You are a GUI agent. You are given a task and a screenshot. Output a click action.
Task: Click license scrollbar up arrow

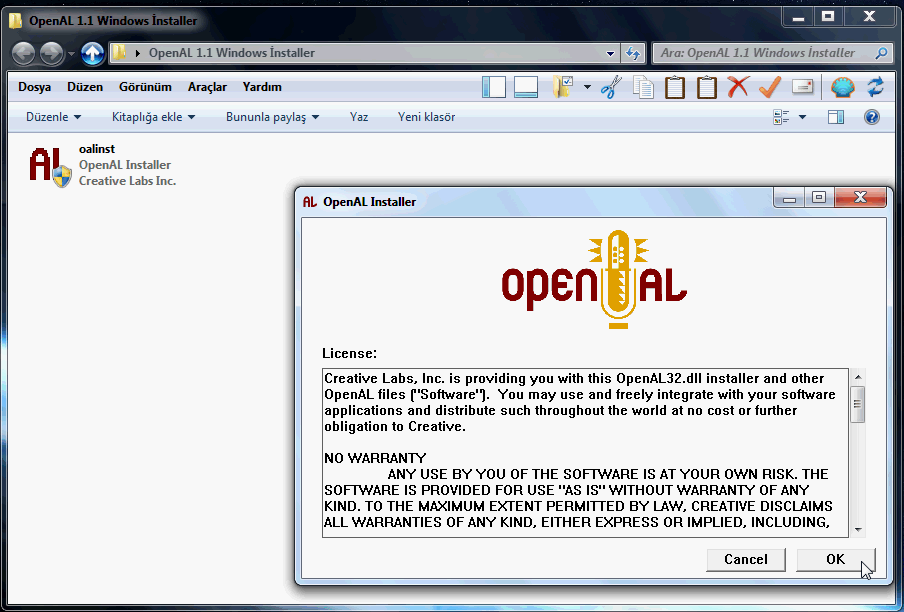tap(858, 377)
